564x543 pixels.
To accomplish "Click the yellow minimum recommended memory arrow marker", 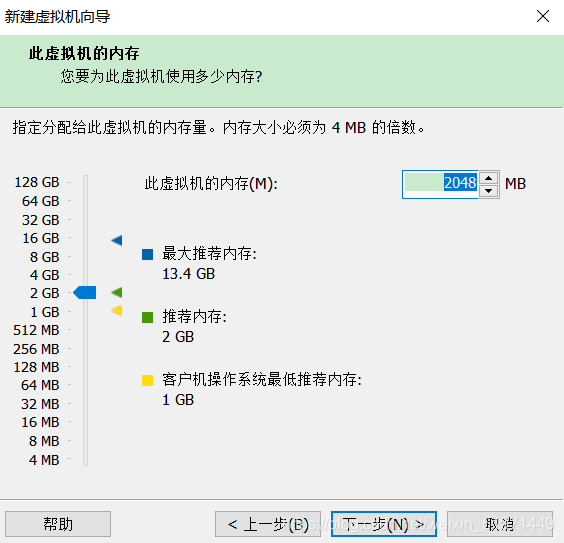I will (x=117, y=310).
